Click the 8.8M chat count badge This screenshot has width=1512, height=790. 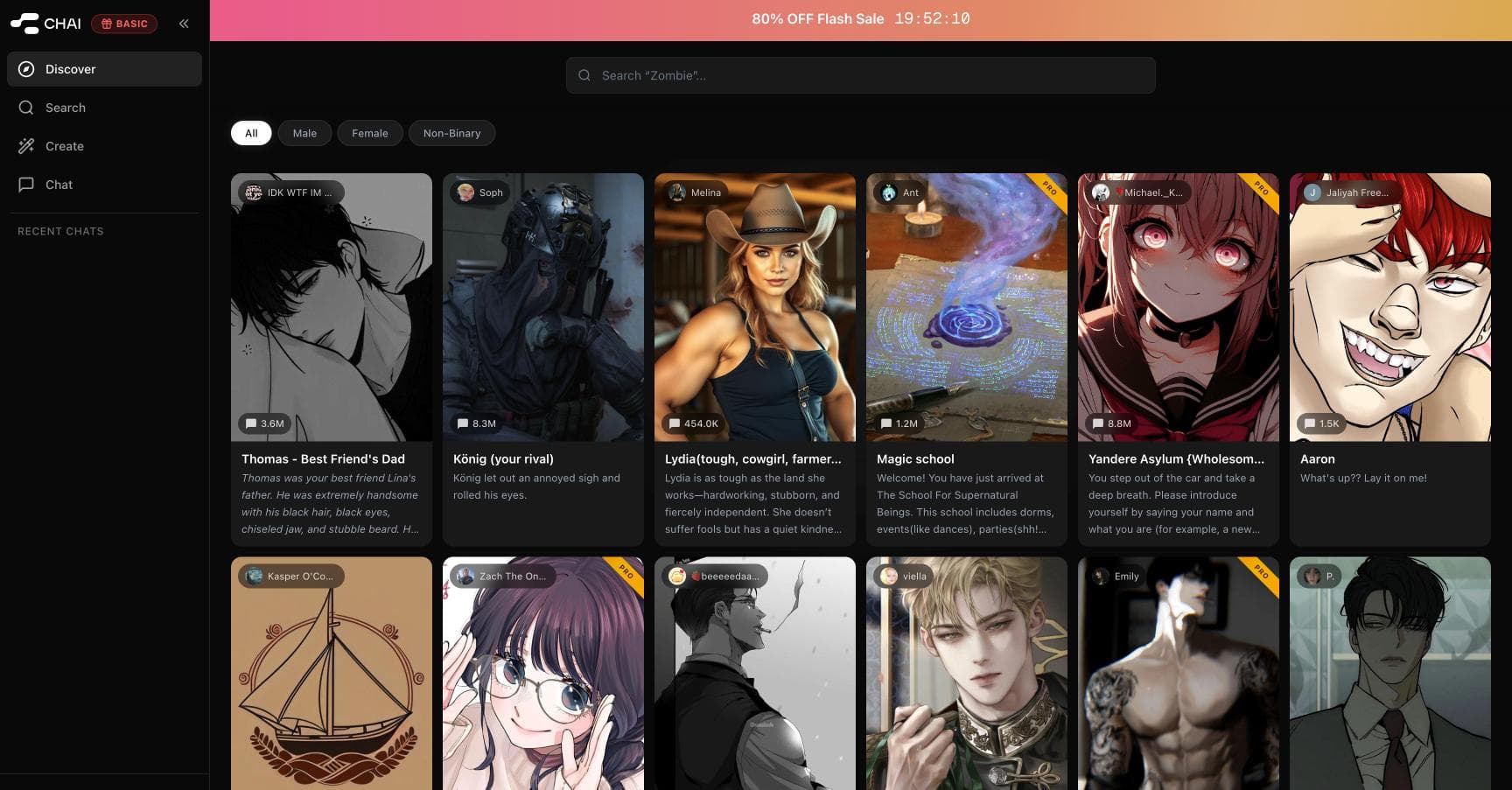pos(1111,423)
